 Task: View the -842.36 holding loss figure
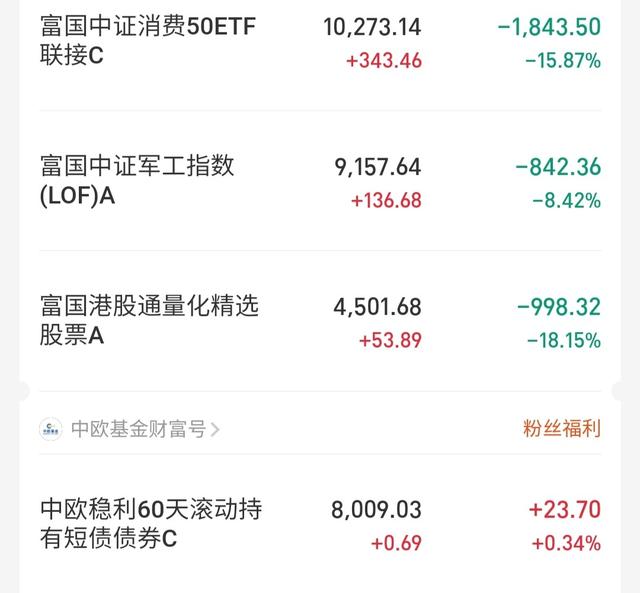tap(558, 167)
